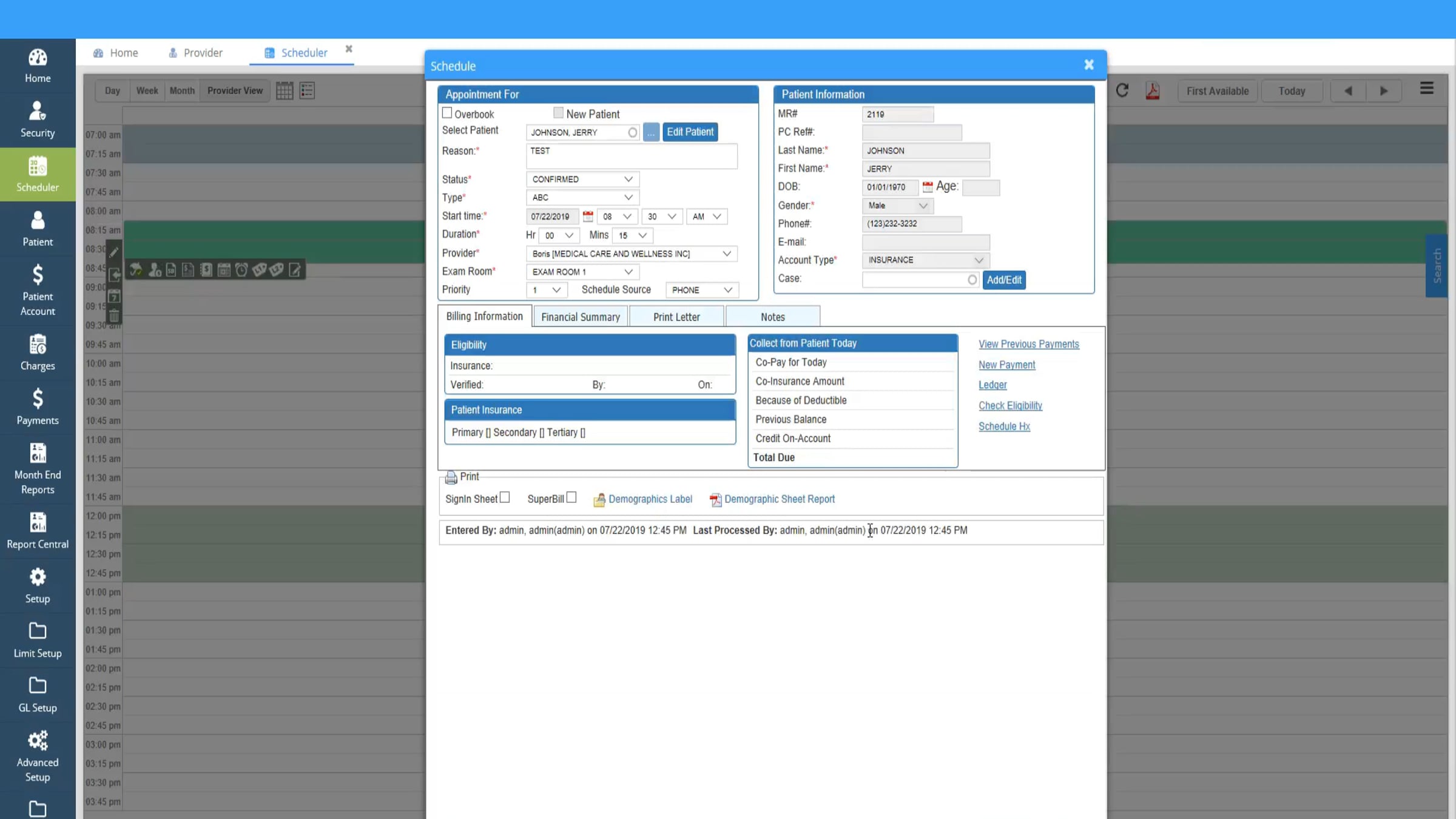Image resolution: width=1456 pixels, height=819 pixels.
Task: Open Limit Setup in the sidebar
Action: pos(38,640)
